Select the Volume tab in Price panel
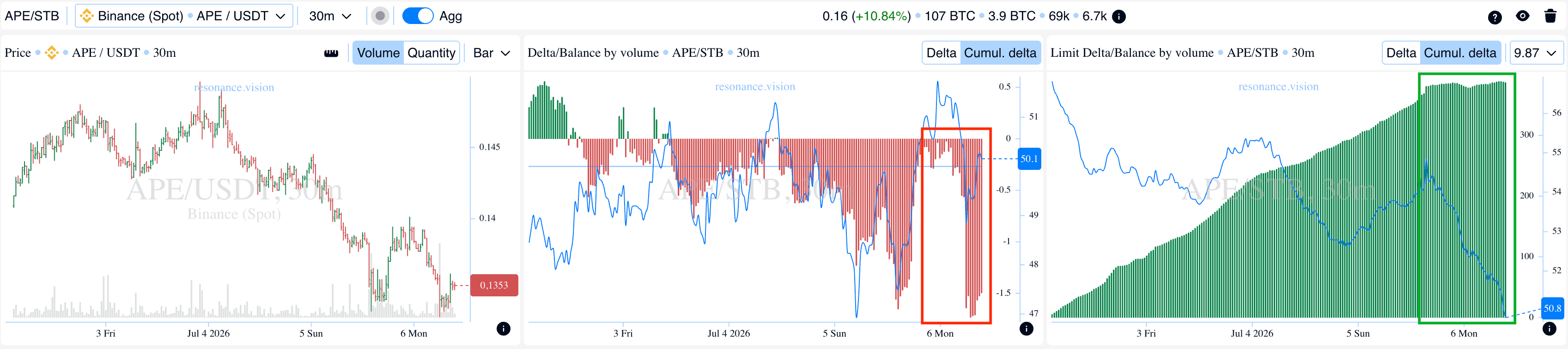1568x349 pixels. pos(378,53)
